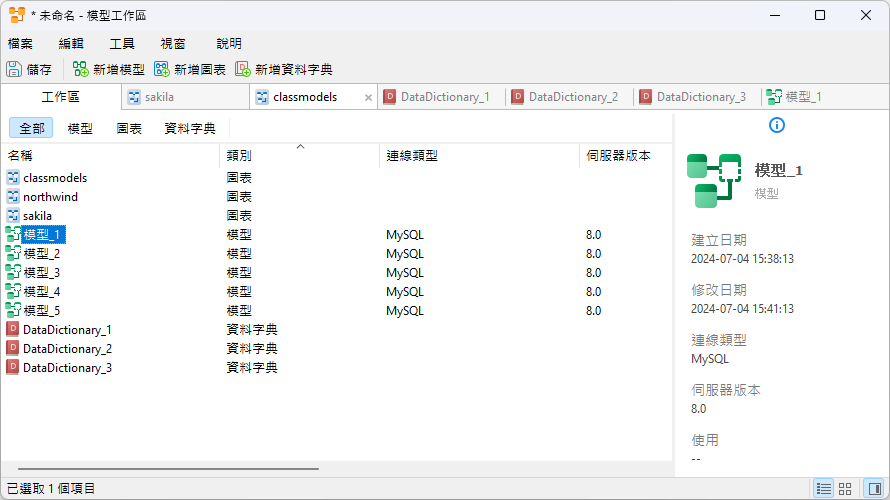
Task: Select the northwind diagram icon in list
Action: tap(13, 197)
